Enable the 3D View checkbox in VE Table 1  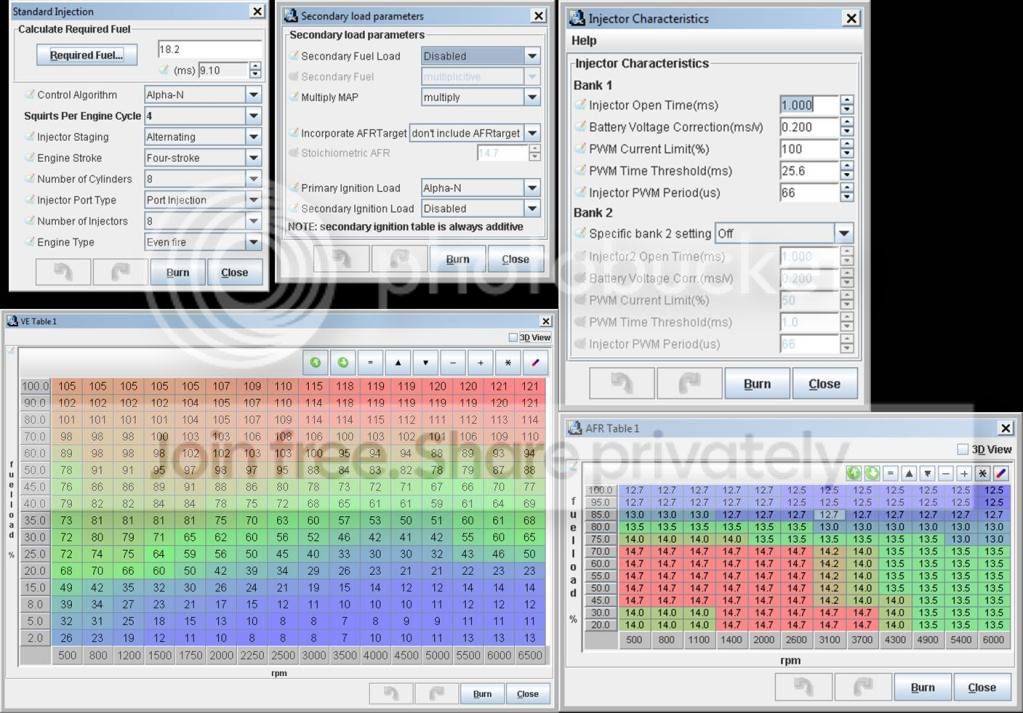513,337
